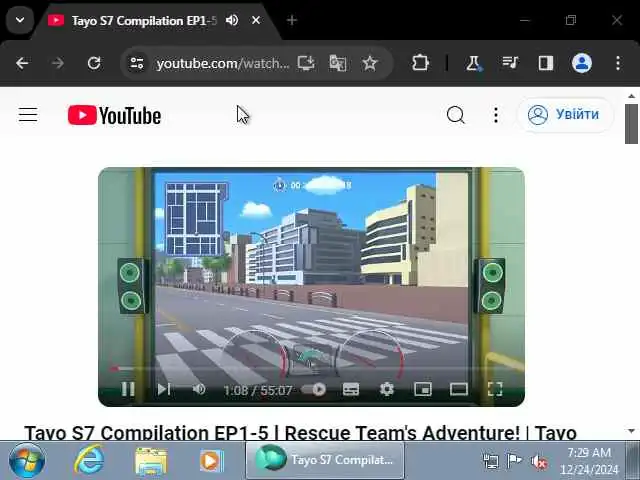Enter fullscreen video mode
This screenshot has height=480, width=640.
coord(495,389)
